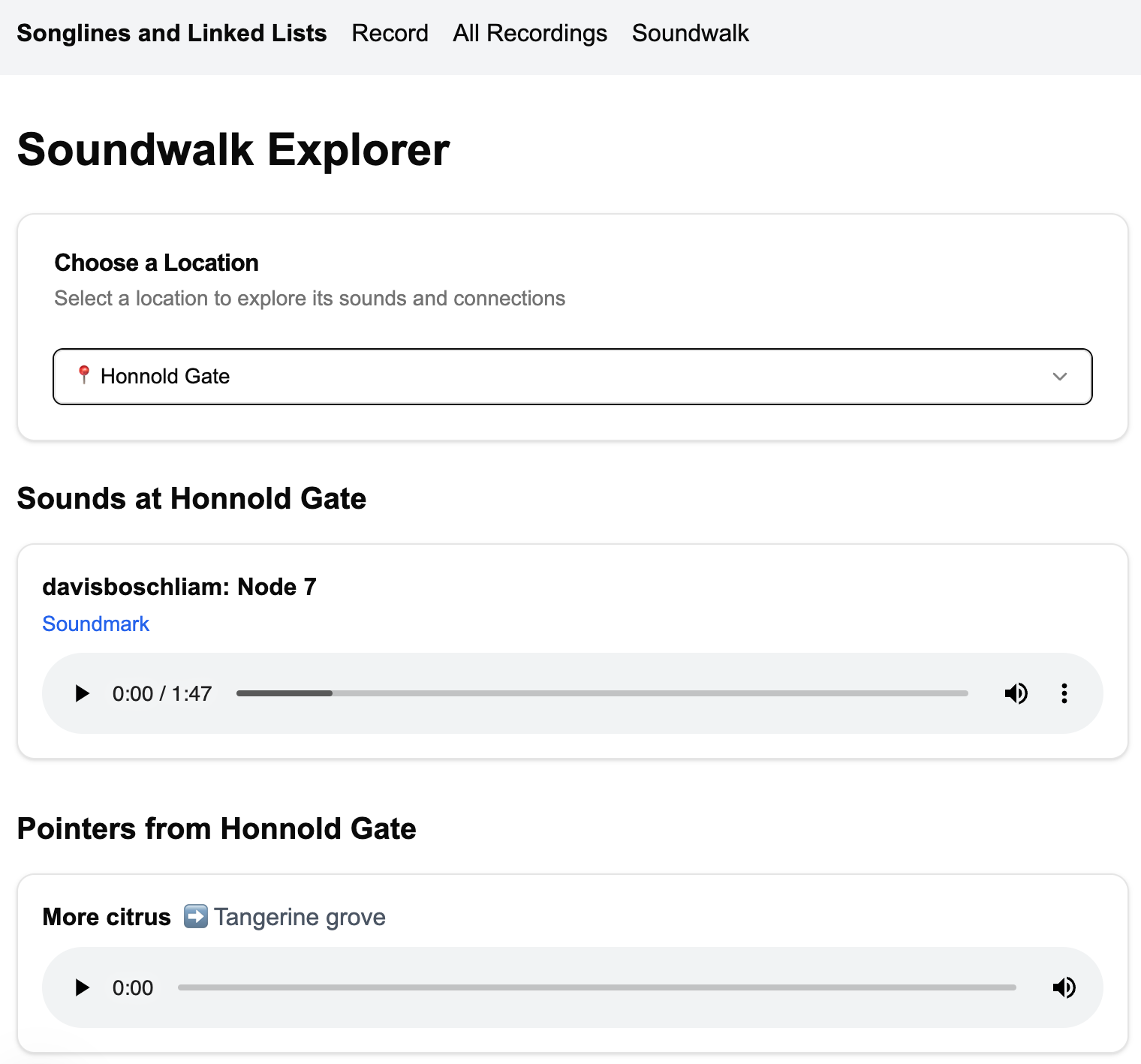This screenshot has width=1141, height=1064.
Task: Go to Songlines and Linked Lists home
Action: pos(172,33)
